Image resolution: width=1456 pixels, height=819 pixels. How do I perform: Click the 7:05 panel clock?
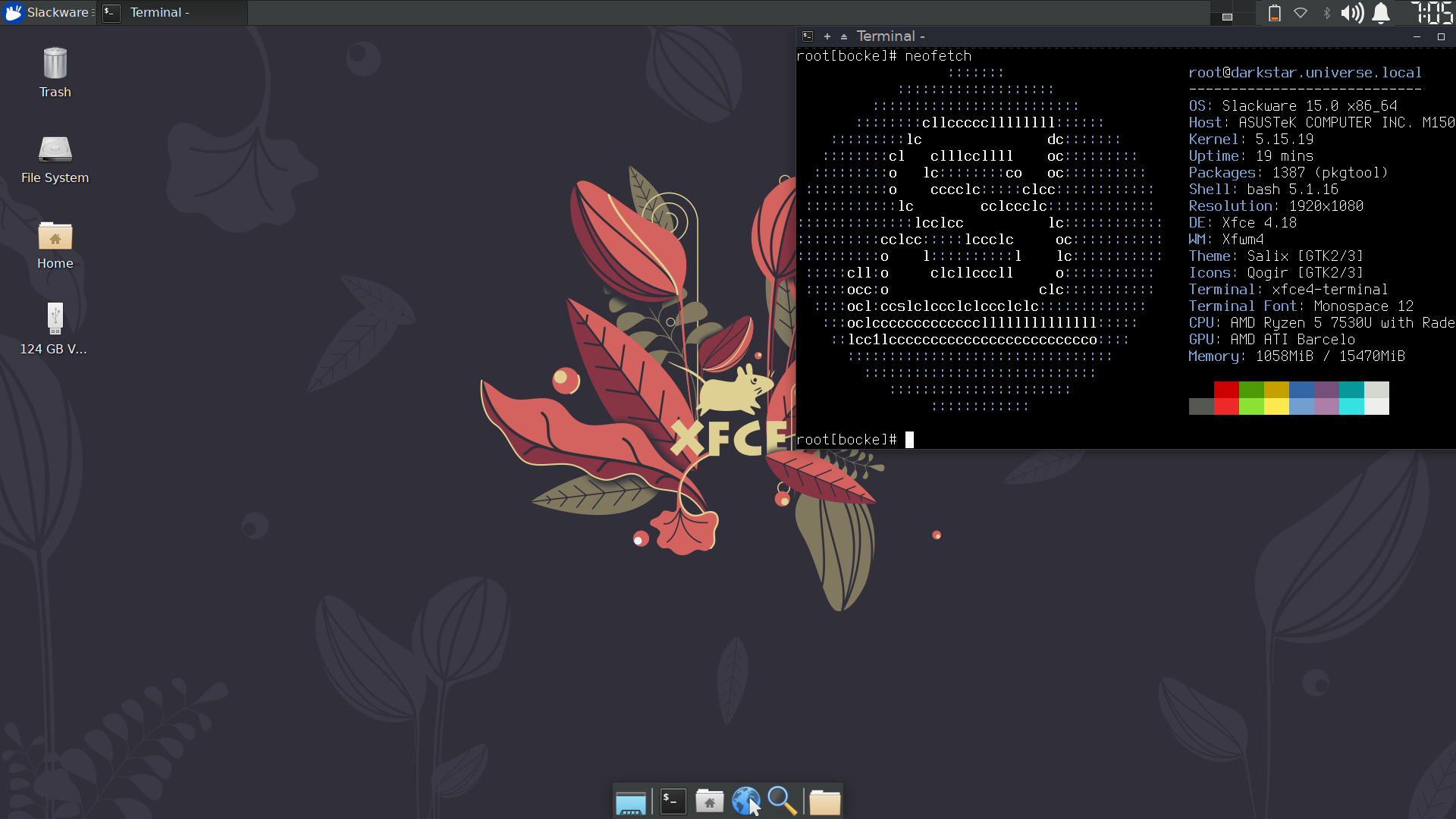1432,13
